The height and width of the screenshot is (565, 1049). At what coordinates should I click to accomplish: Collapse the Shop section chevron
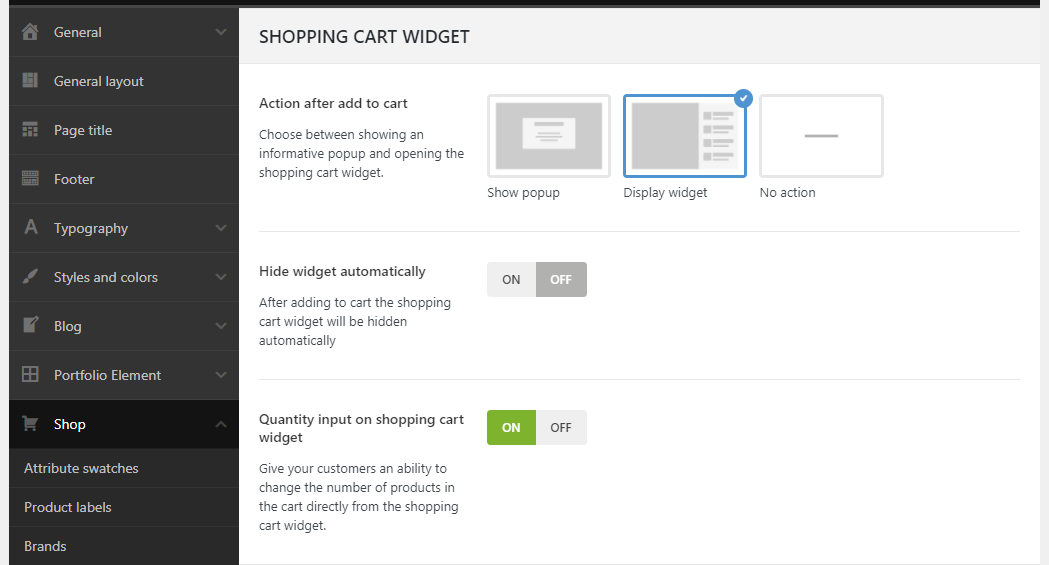(221, 424)
